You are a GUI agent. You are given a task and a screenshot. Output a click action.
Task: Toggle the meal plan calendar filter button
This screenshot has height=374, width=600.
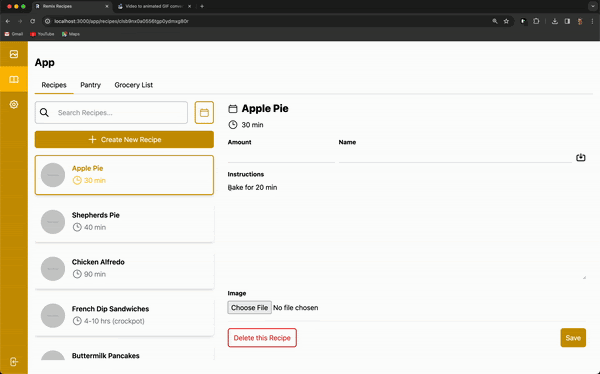click(204, 113)
